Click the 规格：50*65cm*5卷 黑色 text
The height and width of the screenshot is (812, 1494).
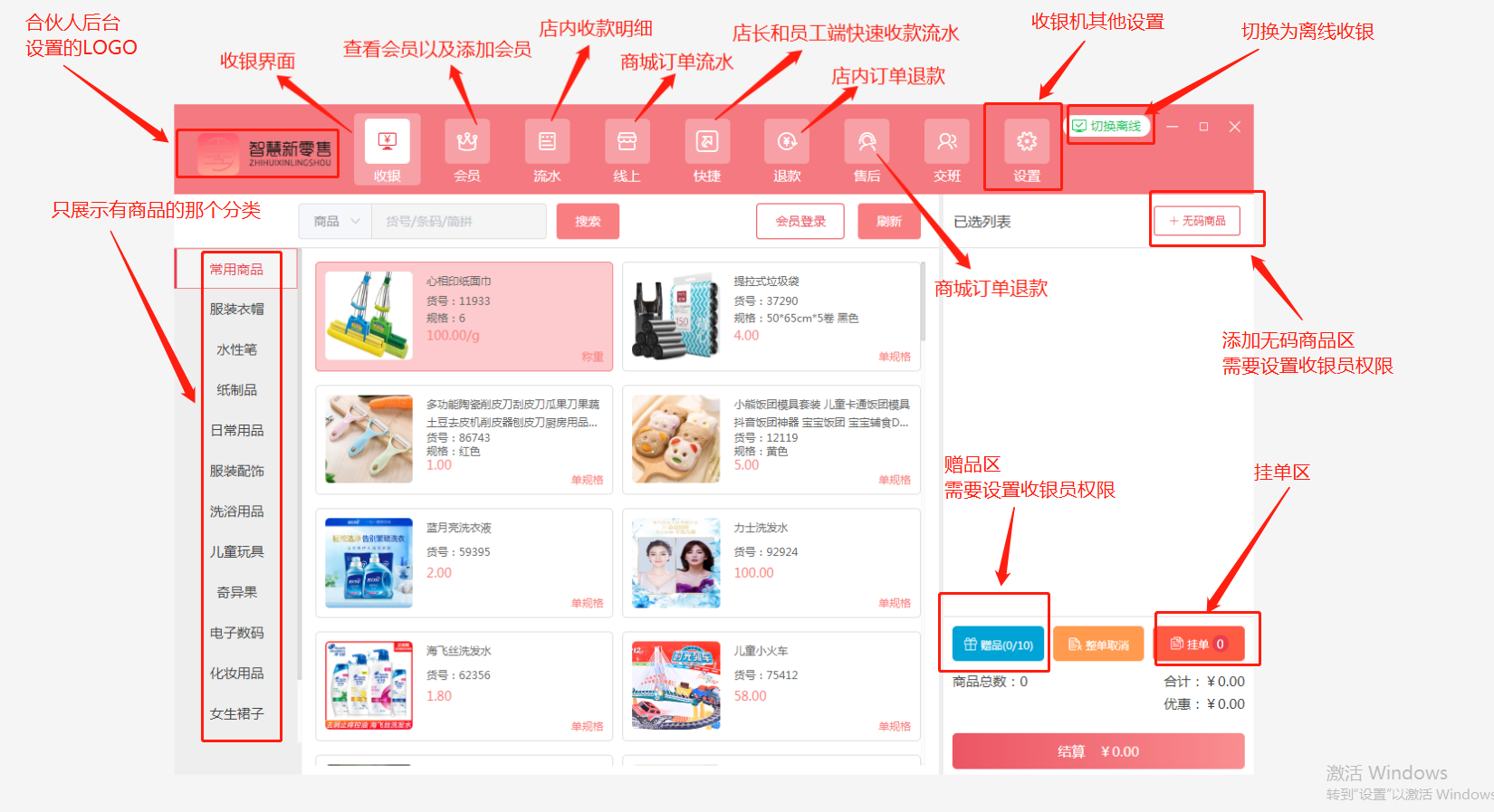pyautogui.click(x=796, y=319)
